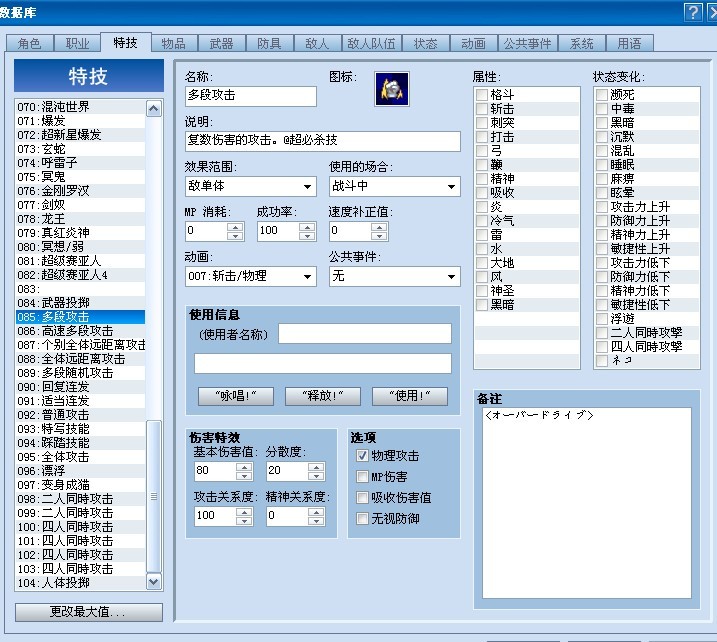Open the 系统 tab
Viewport: 717px width, 642px height.
click(x=582, y=43)
